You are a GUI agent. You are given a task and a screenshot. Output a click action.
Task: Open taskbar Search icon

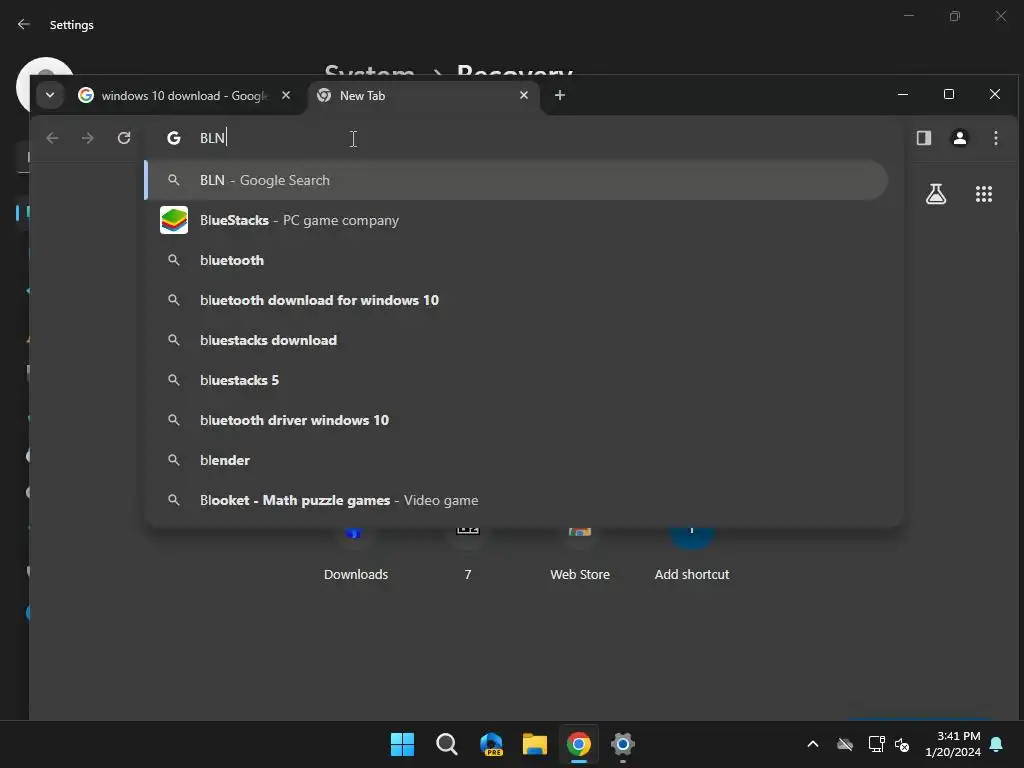447,744
